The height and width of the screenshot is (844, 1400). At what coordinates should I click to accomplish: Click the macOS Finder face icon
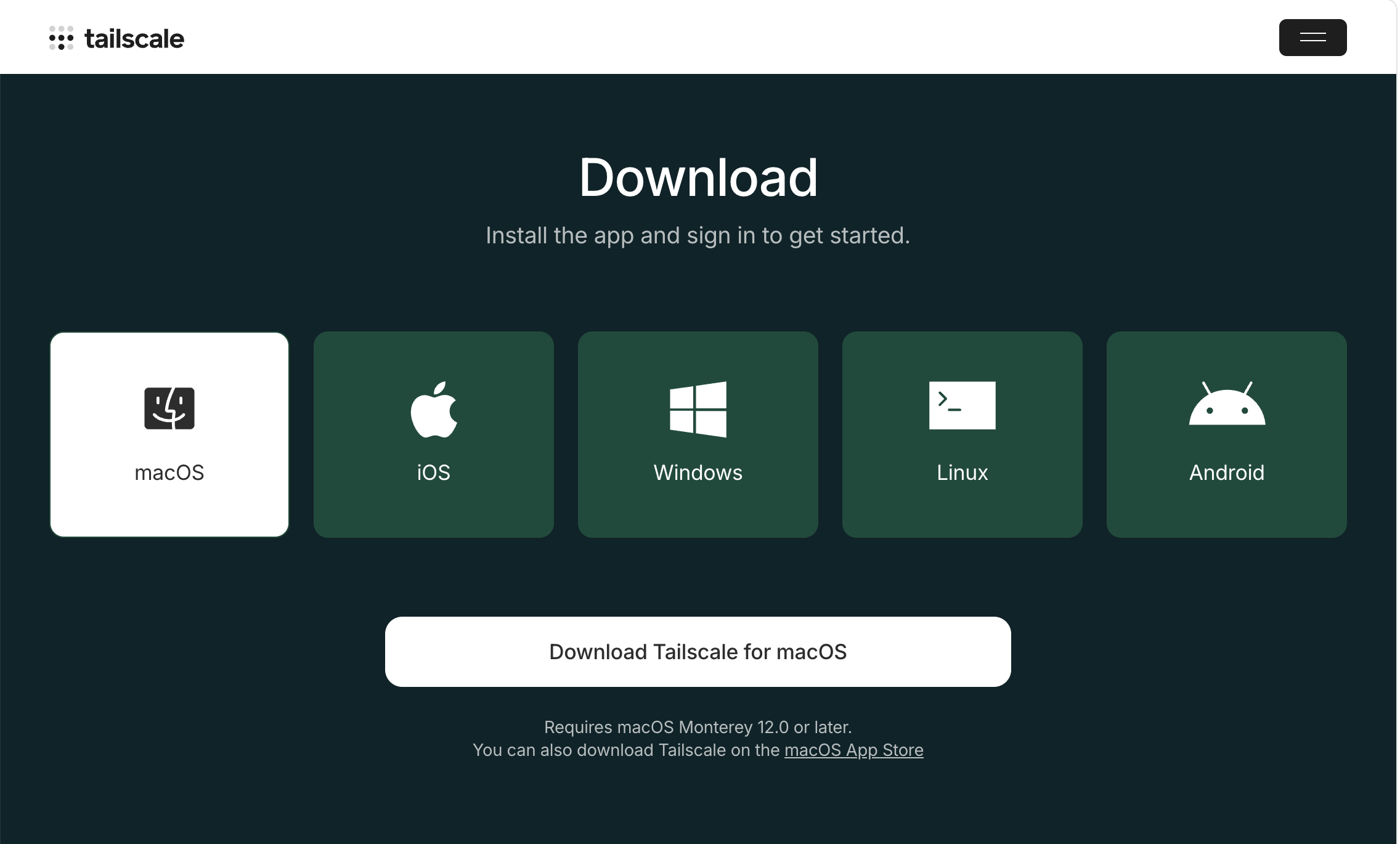(169, 408)
